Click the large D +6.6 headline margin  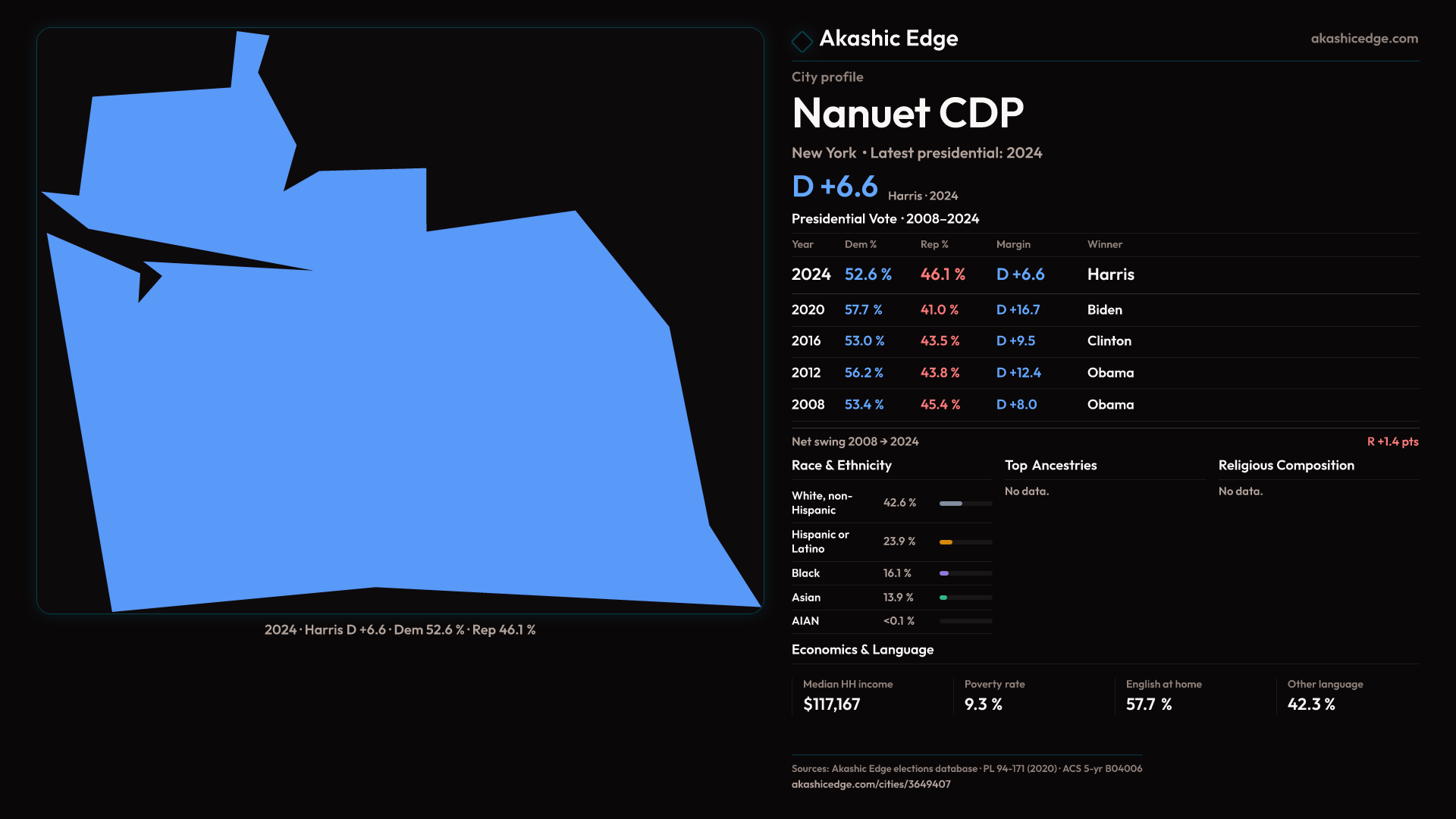click(x=834, y=187)
